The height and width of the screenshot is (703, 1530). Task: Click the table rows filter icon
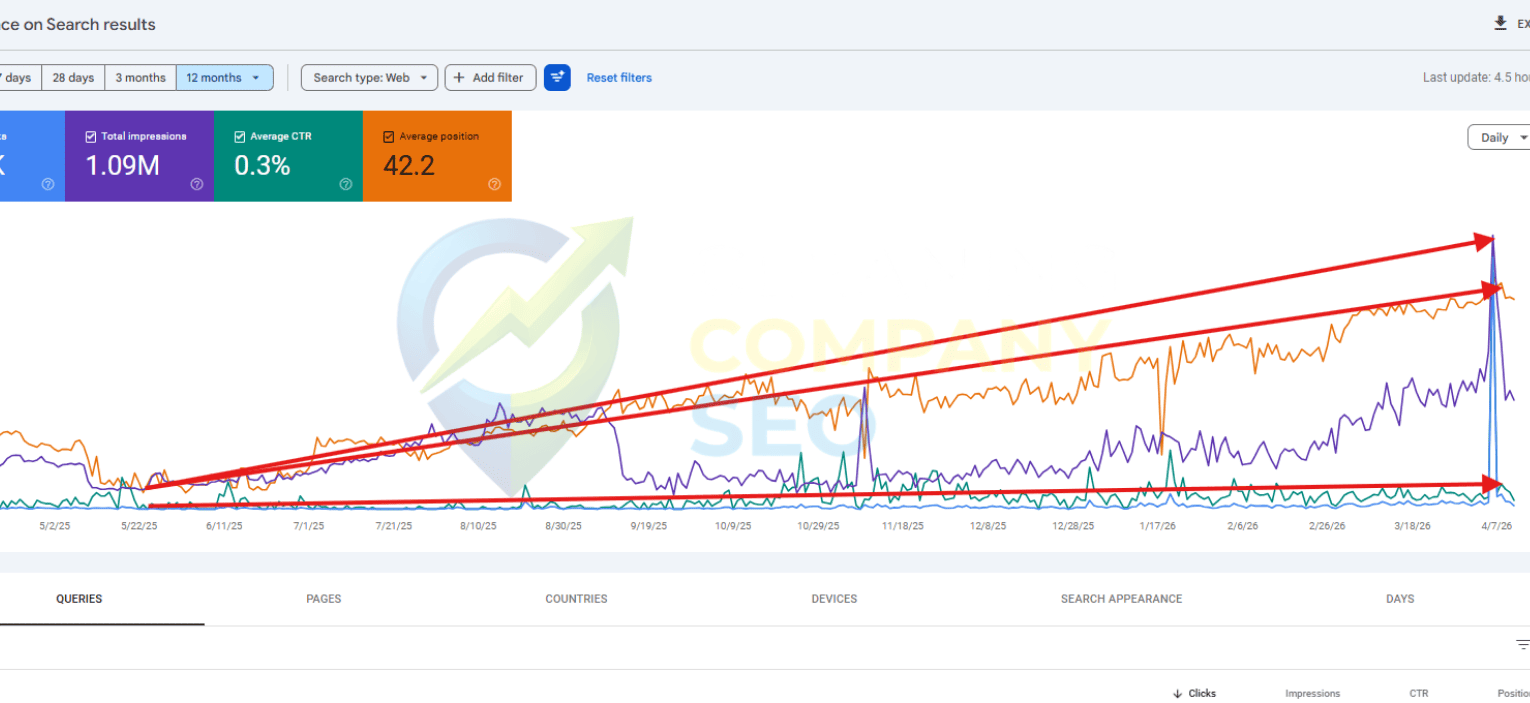click(x=1522, y=645)
